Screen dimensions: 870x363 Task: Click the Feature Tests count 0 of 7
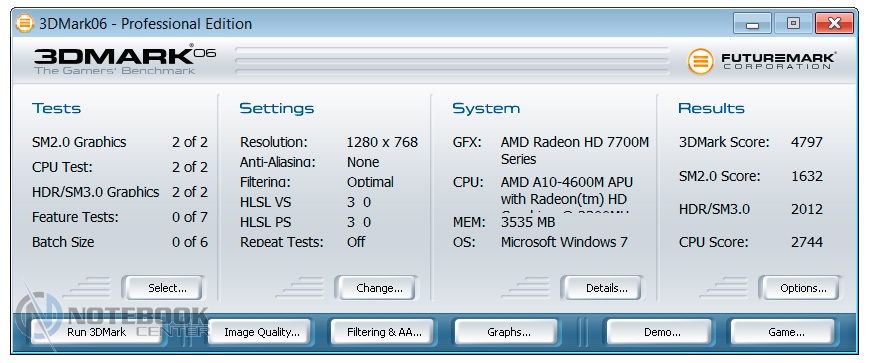(x=190, y=217)
